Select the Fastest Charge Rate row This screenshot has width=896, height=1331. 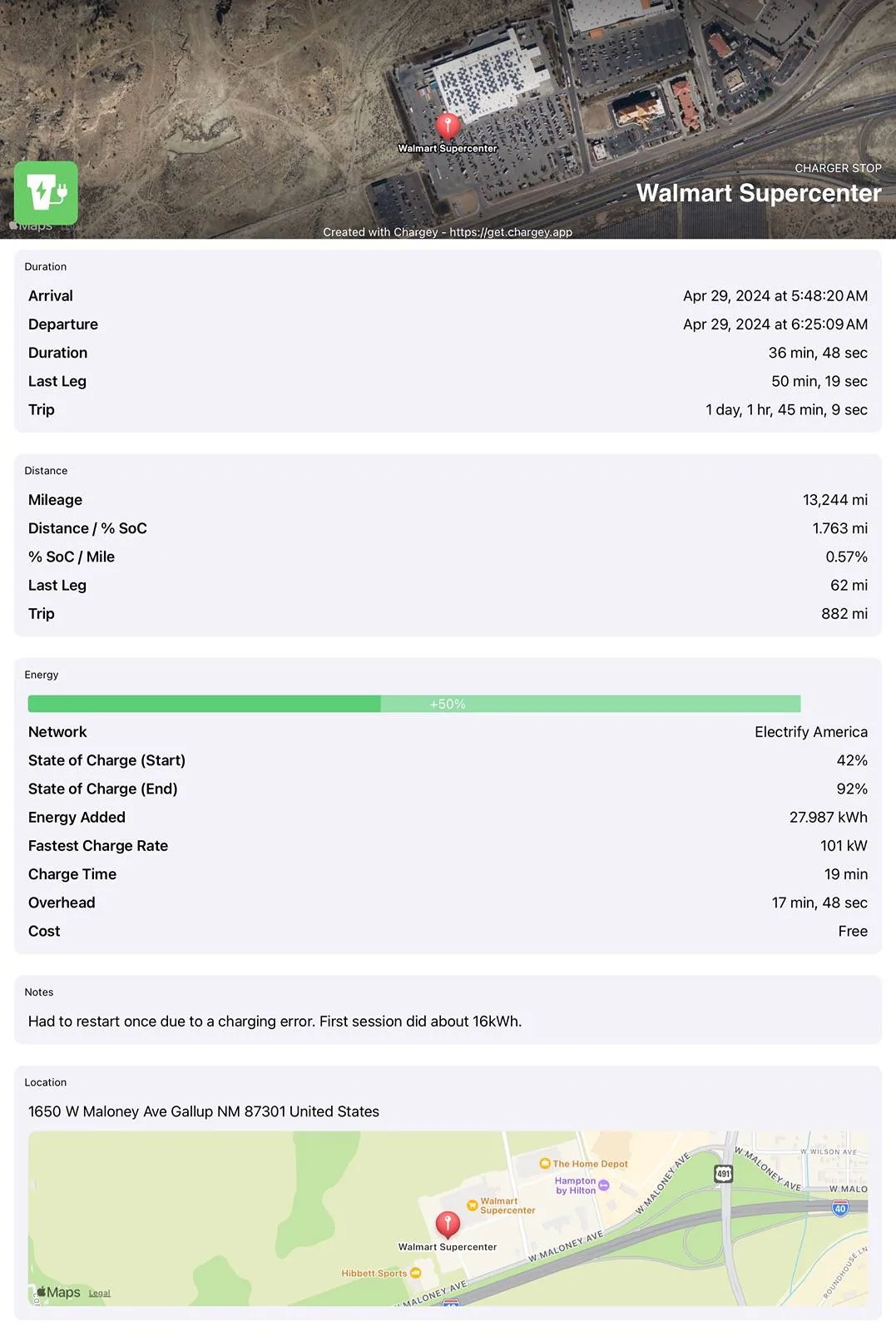coord(448,845)
